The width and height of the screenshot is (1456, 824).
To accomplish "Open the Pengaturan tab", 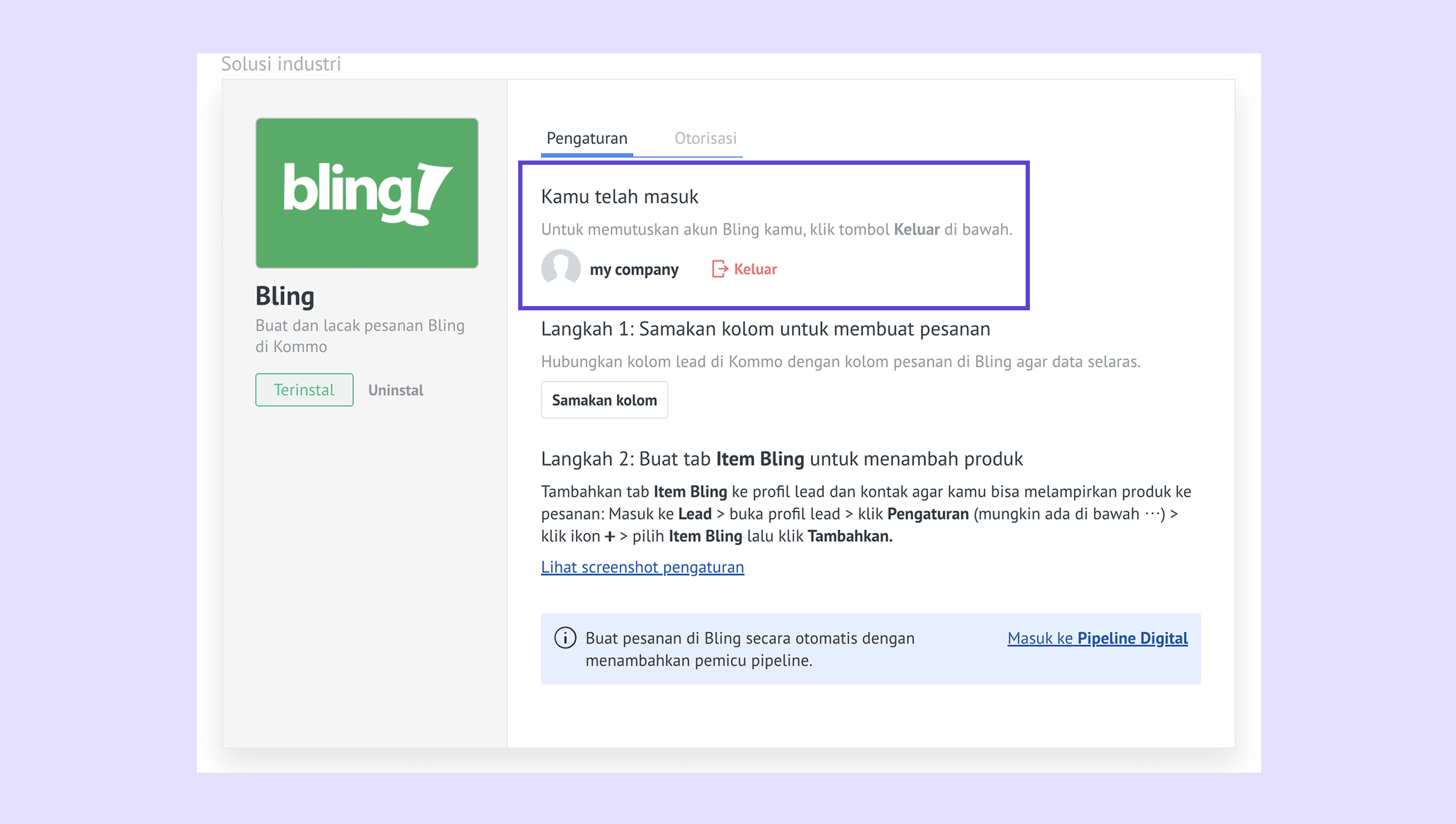I will (587, 138).
